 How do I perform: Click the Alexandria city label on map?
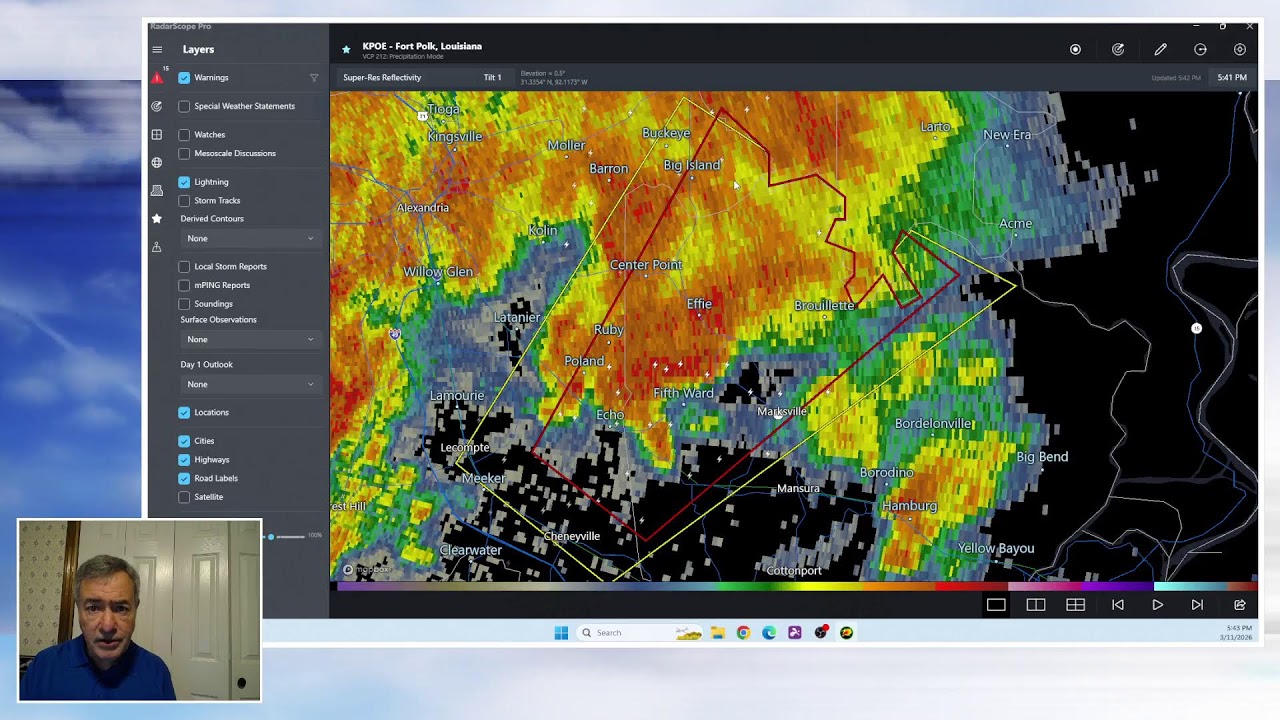click(x=422, y=207)
